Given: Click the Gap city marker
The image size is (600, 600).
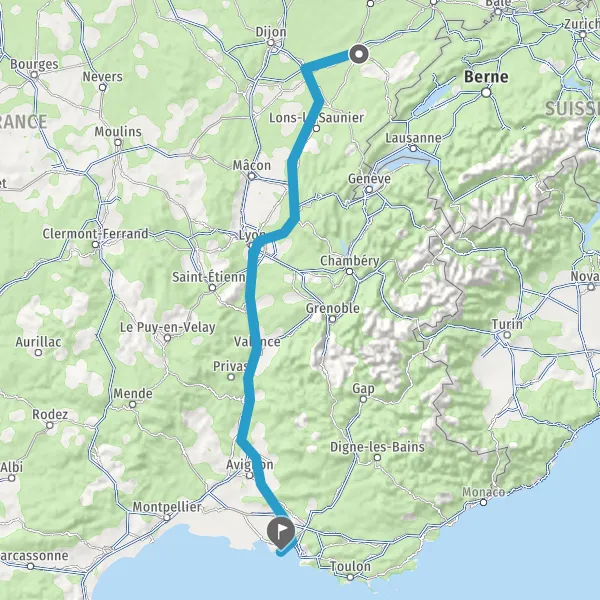Looking at the screenshot, I should (363, 399).
